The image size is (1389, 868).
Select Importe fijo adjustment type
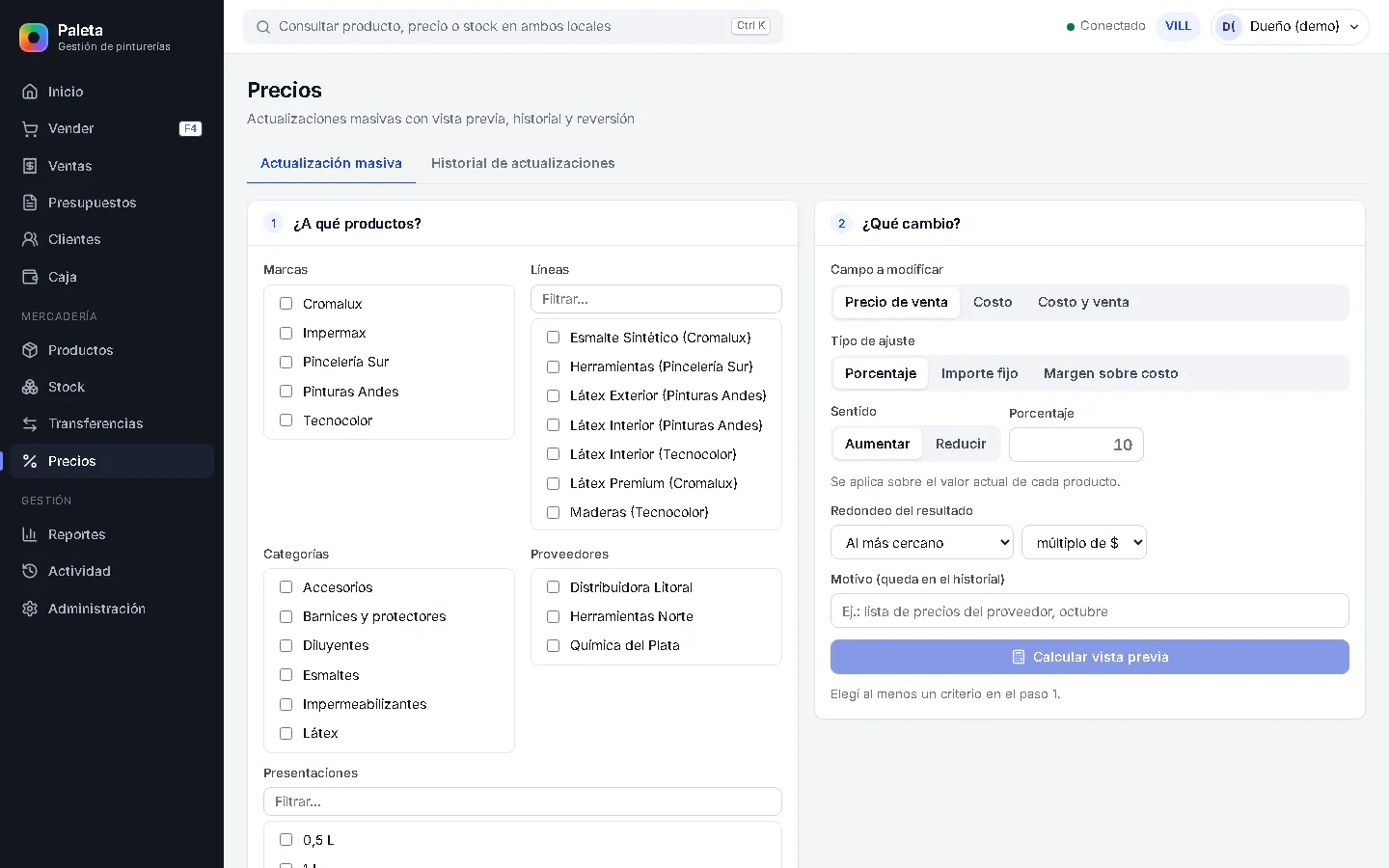(x=979, y=373)
